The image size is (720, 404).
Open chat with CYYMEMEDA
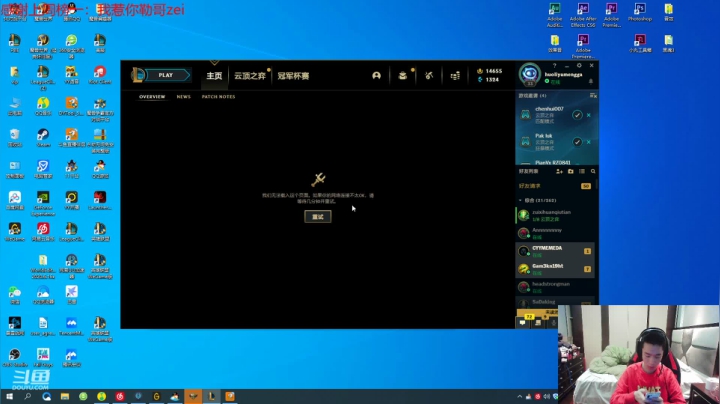(555, 251)
